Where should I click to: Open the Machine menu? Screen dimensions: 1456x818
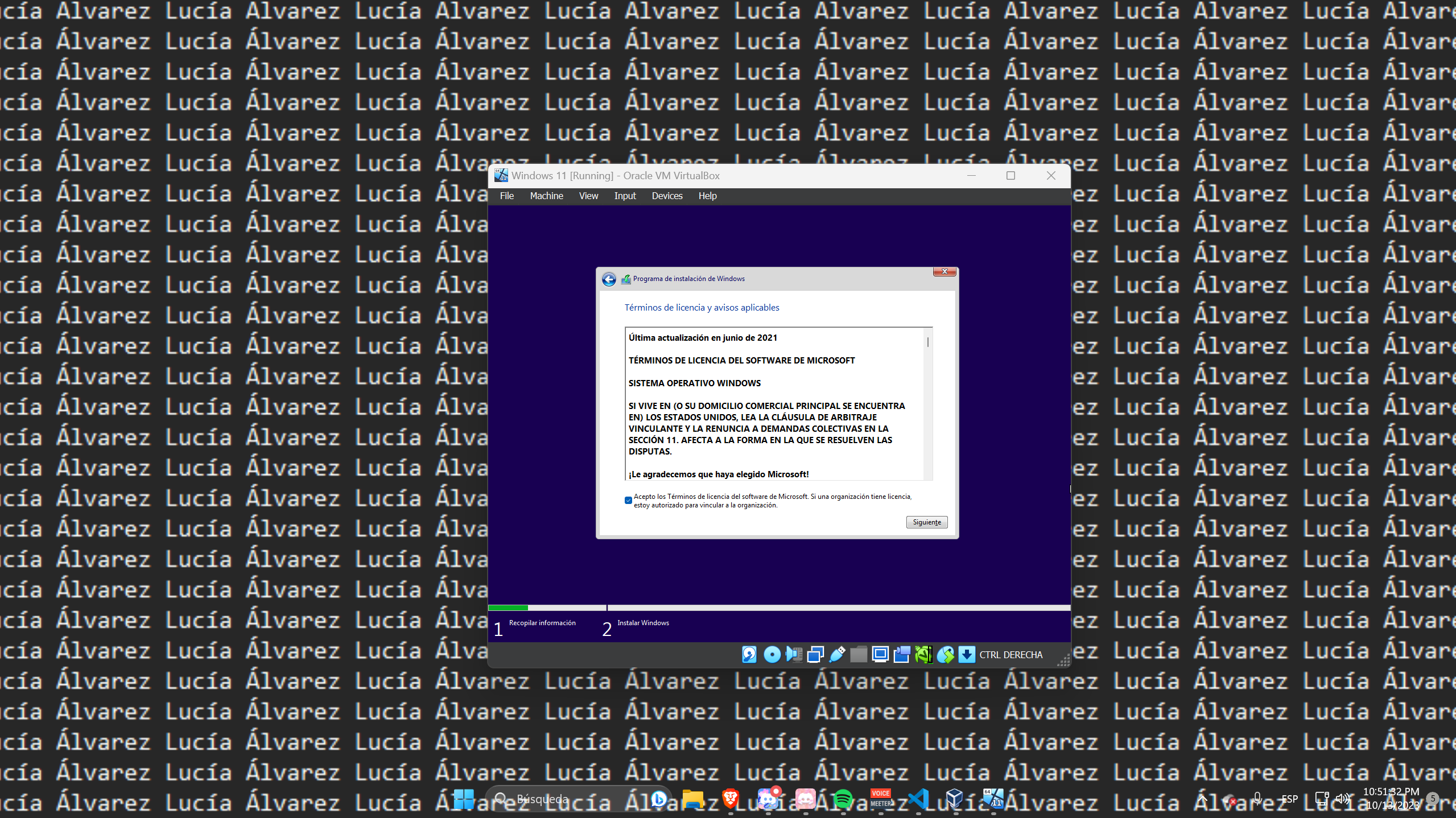point(546,196)
